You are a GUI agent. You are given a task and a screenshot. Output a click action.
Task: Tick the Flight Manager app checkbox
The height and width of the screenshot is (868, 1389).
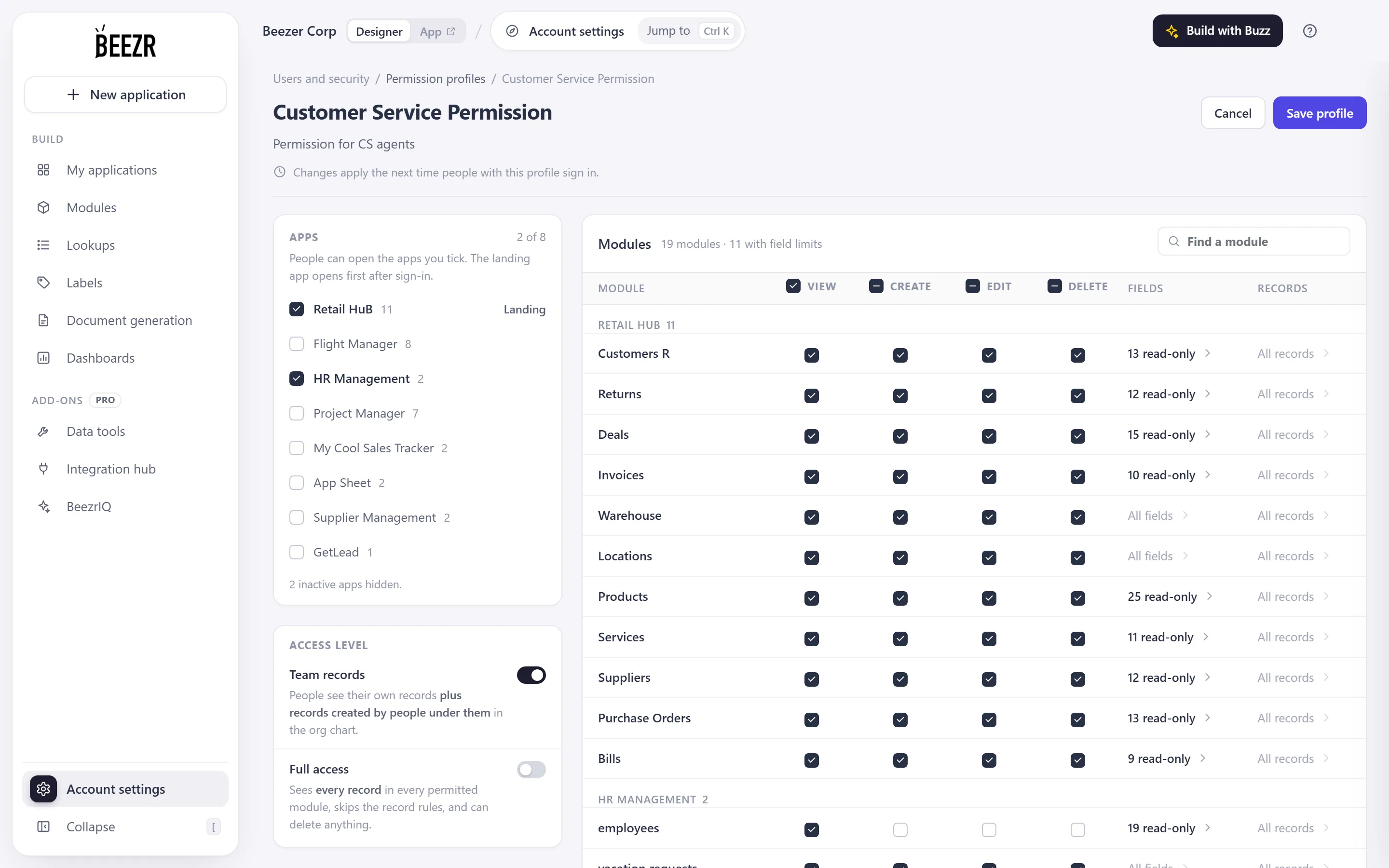(296, 344)
